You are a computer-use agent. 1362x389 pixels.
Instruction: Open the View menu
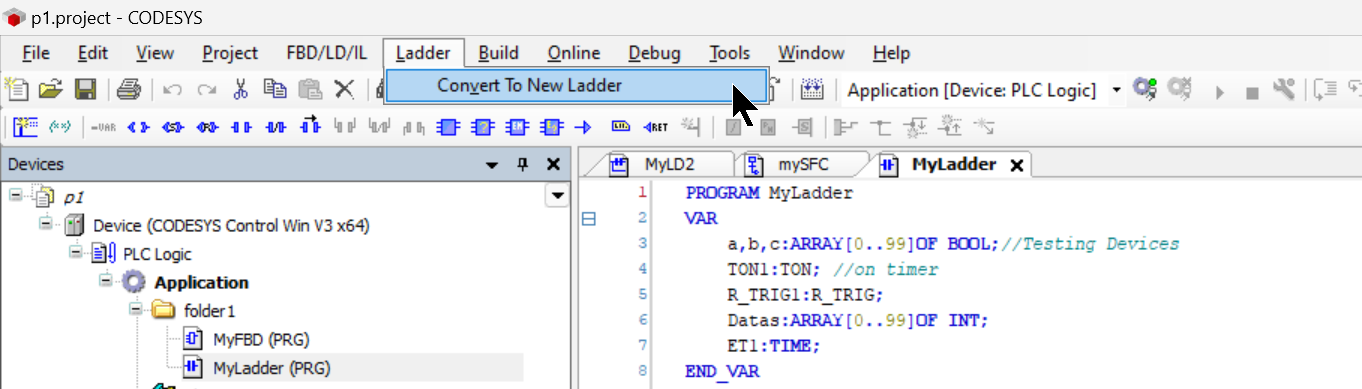pos(155,53)
